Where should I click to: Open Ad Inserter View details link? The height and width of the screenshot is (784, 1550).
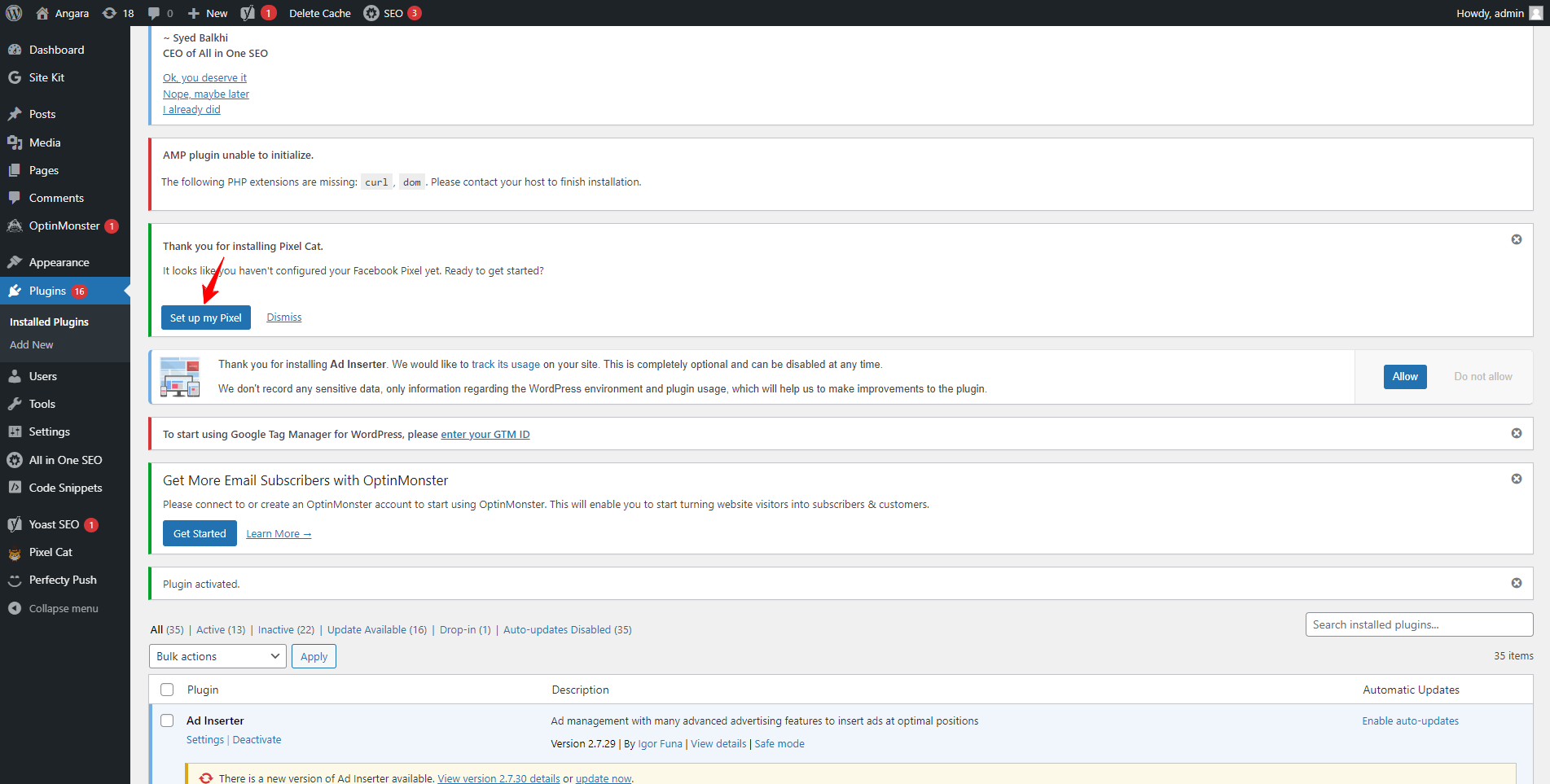[x=718, y=743]
